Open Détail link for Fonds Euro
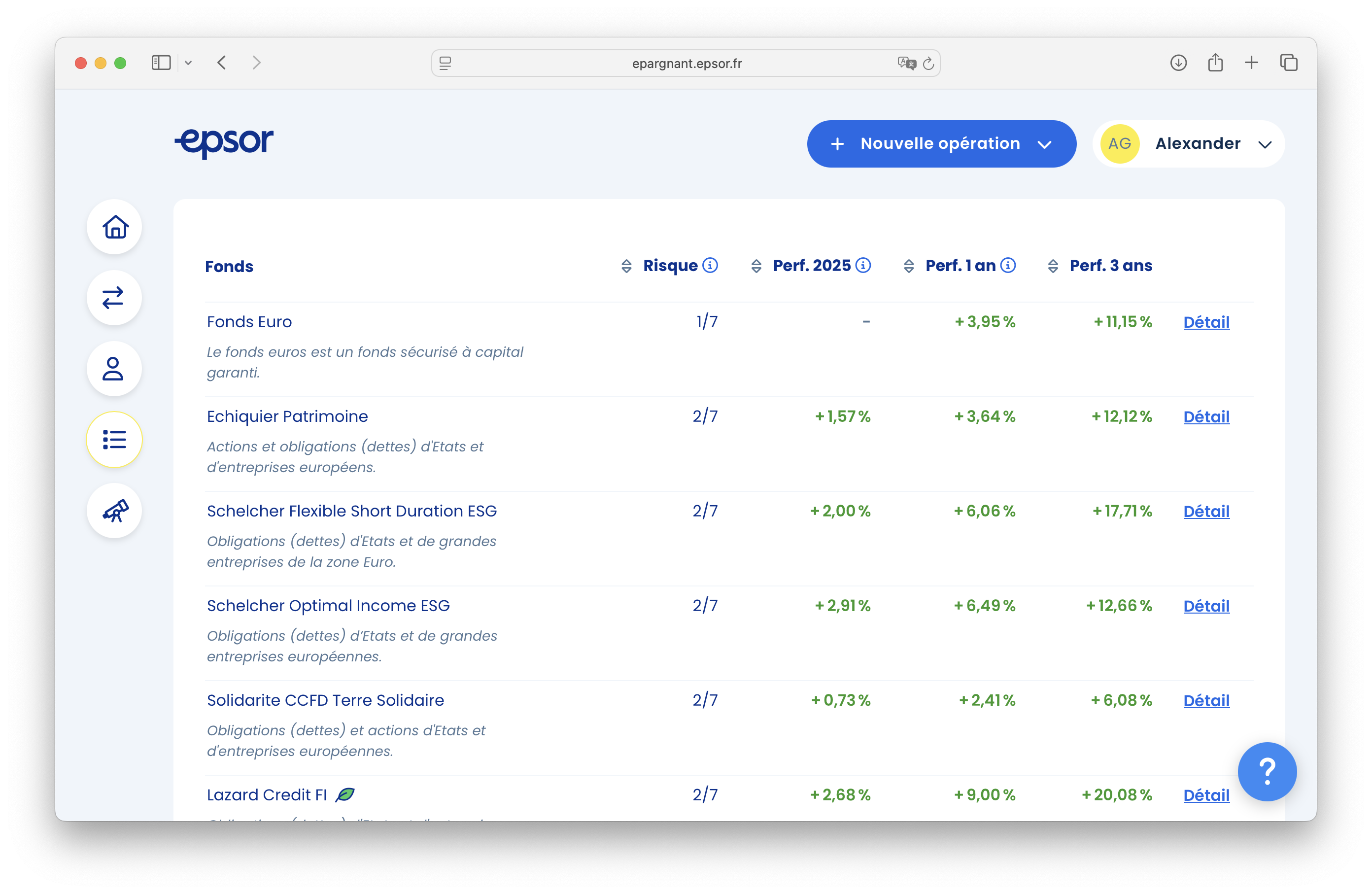The height and width of the screenshot is (894, 1372). [1206, 322]
